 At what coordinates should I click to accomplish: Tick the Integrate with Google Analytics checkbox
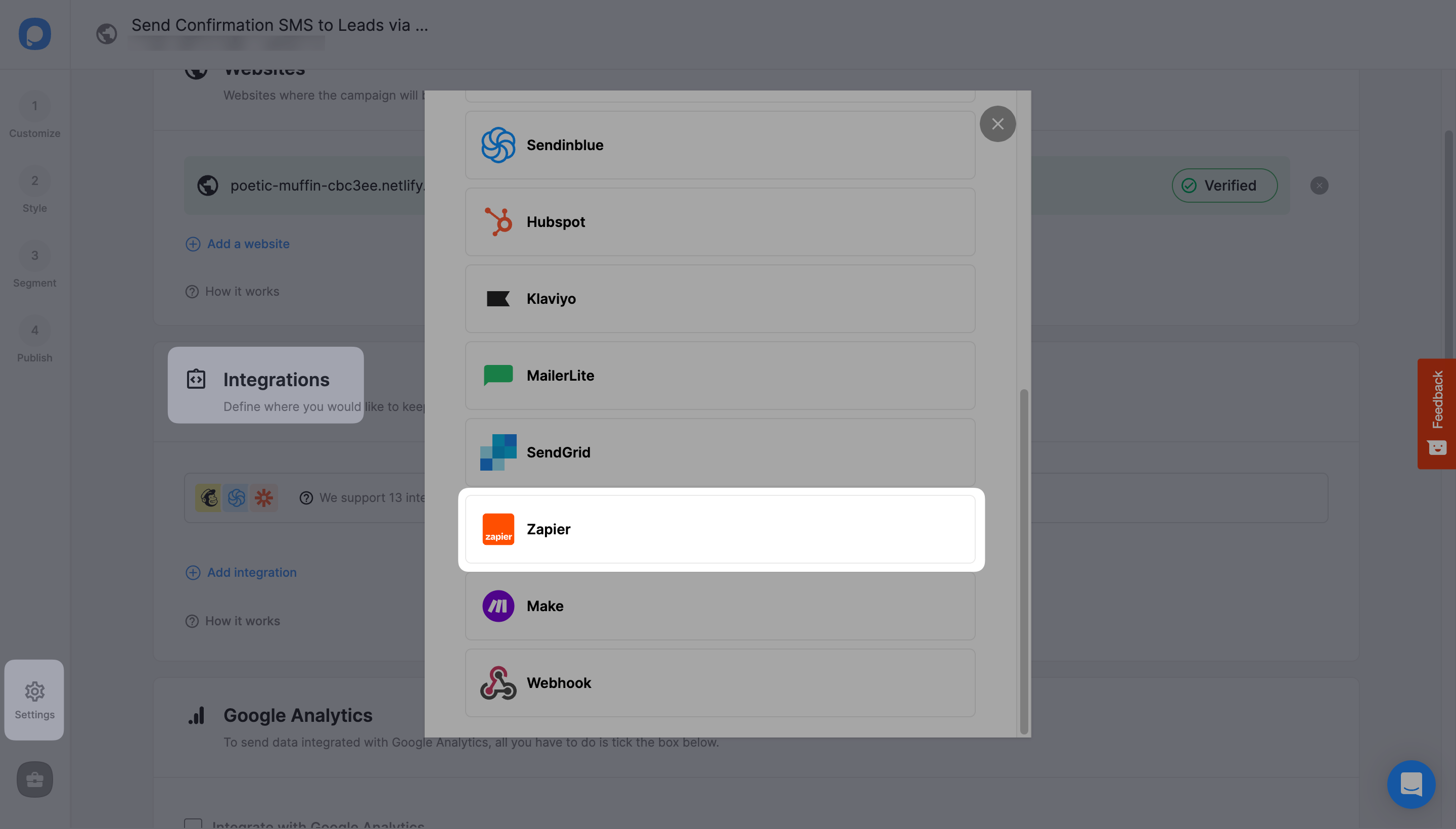tap(194, 823)
